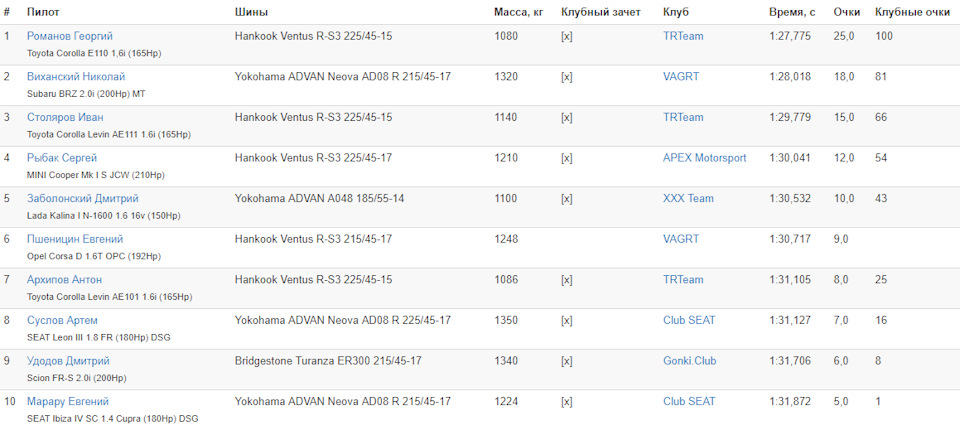The width and height of the screenshot is (960, 435).
Task: Click Club SEAT link in Суслов row
Action: [x=689, y=320]
